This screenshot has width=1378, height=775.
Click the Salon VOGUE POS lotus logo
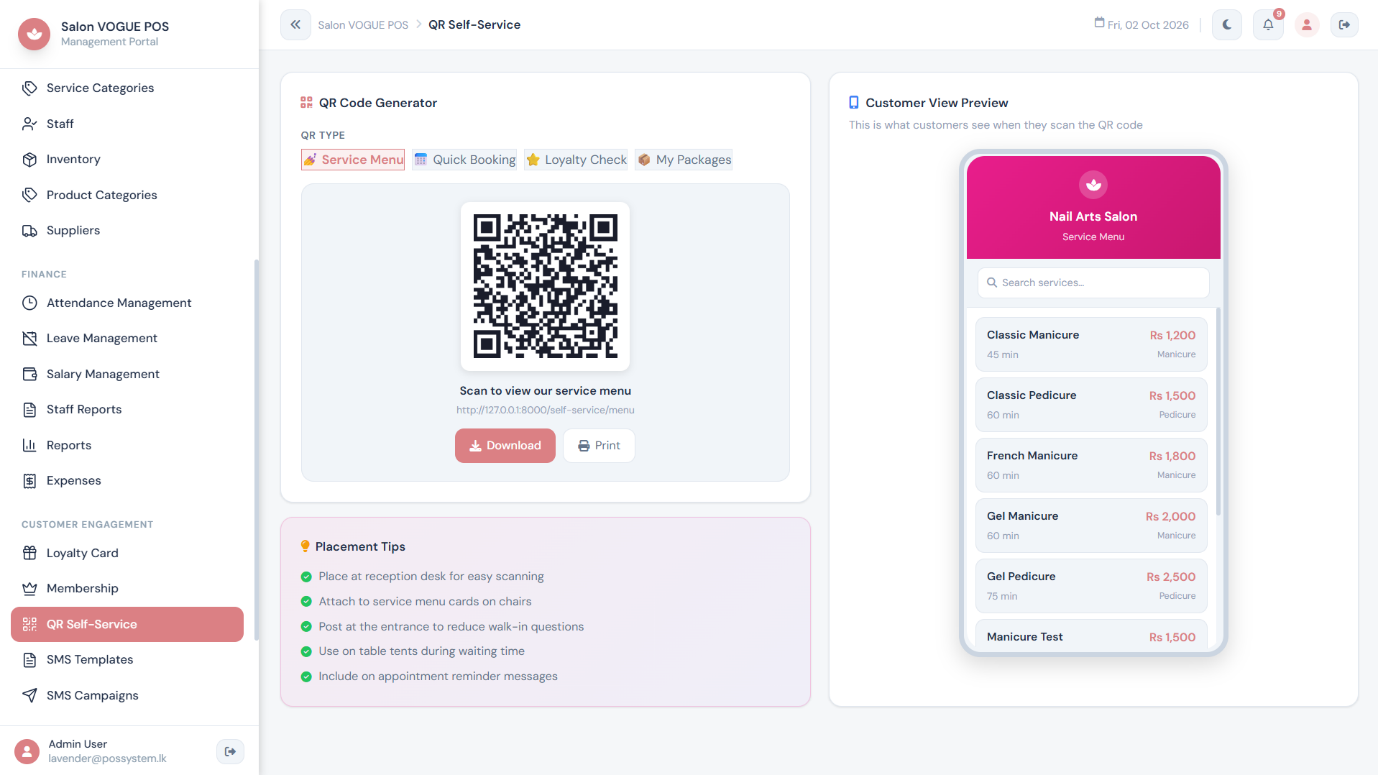click(35, 34)
